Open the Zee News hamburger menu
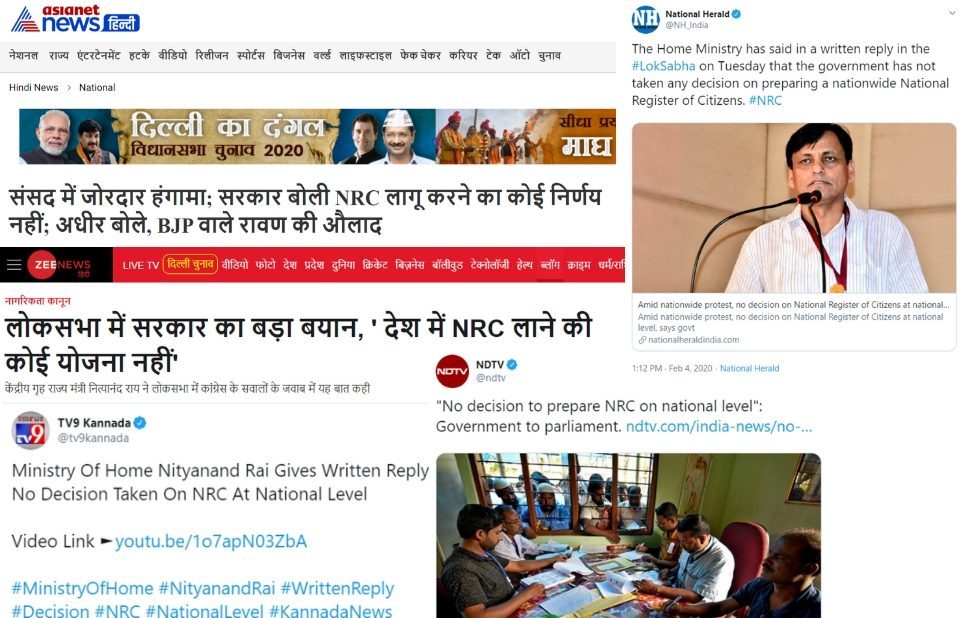The width and height of the screenshot is (971, 618). coord(14,265)
